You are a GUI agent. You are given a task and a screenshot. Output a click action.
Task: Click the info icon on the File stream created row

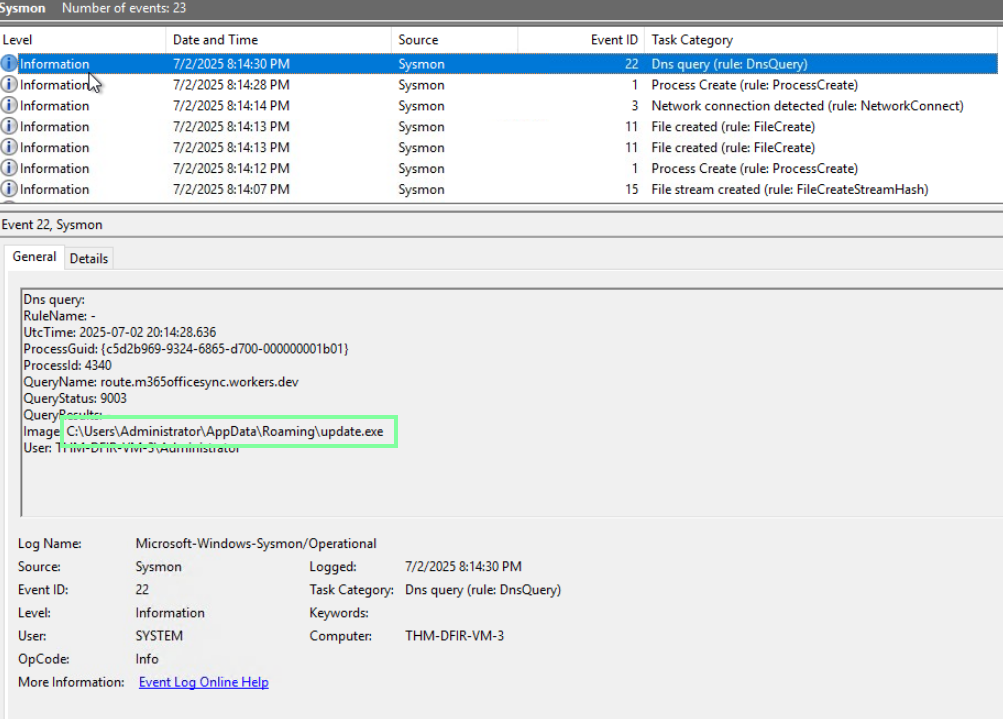[x=10, y=190]
